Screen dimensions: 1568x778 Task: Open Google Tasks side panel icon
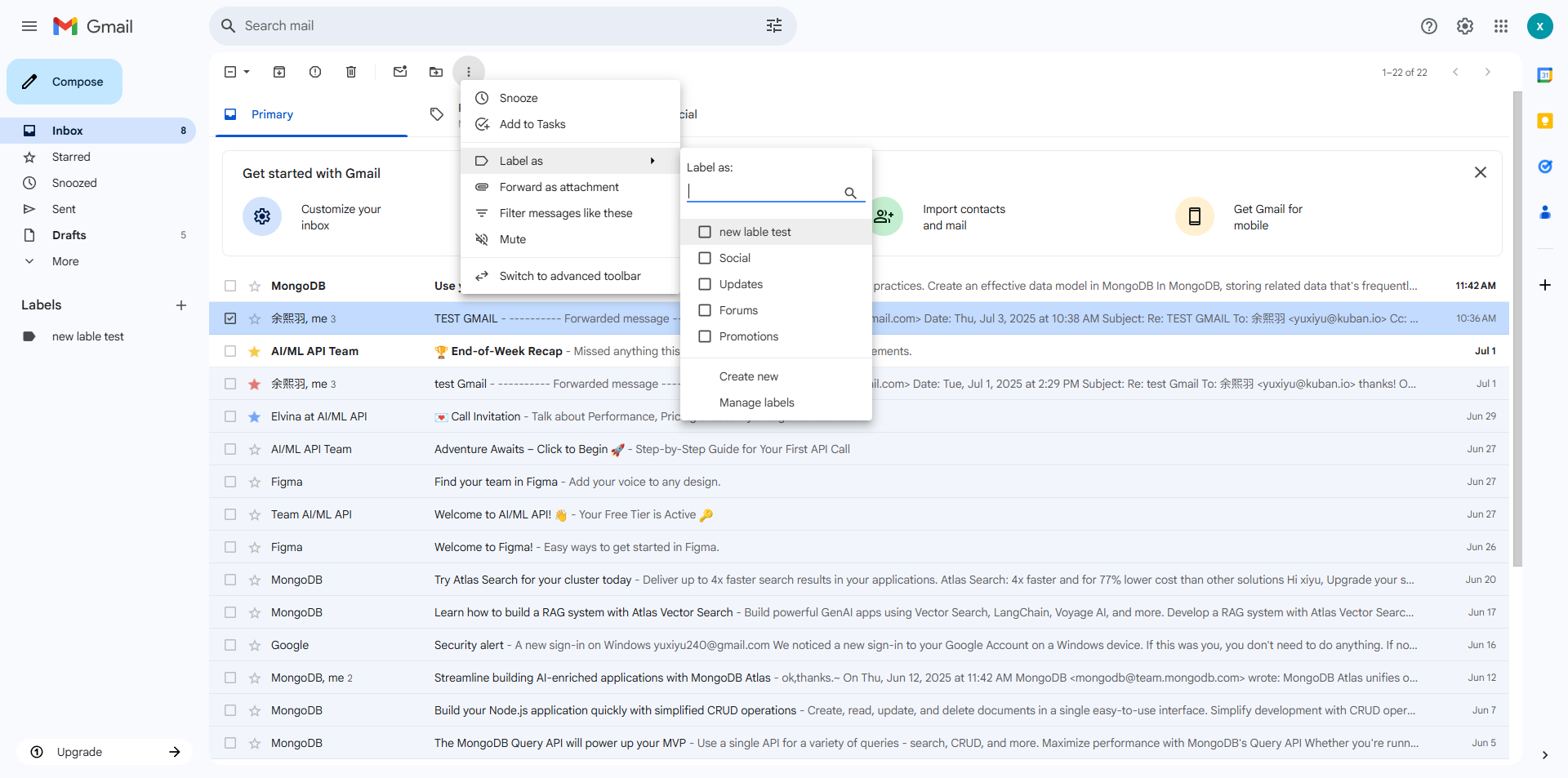click(x=1544, y=167)
